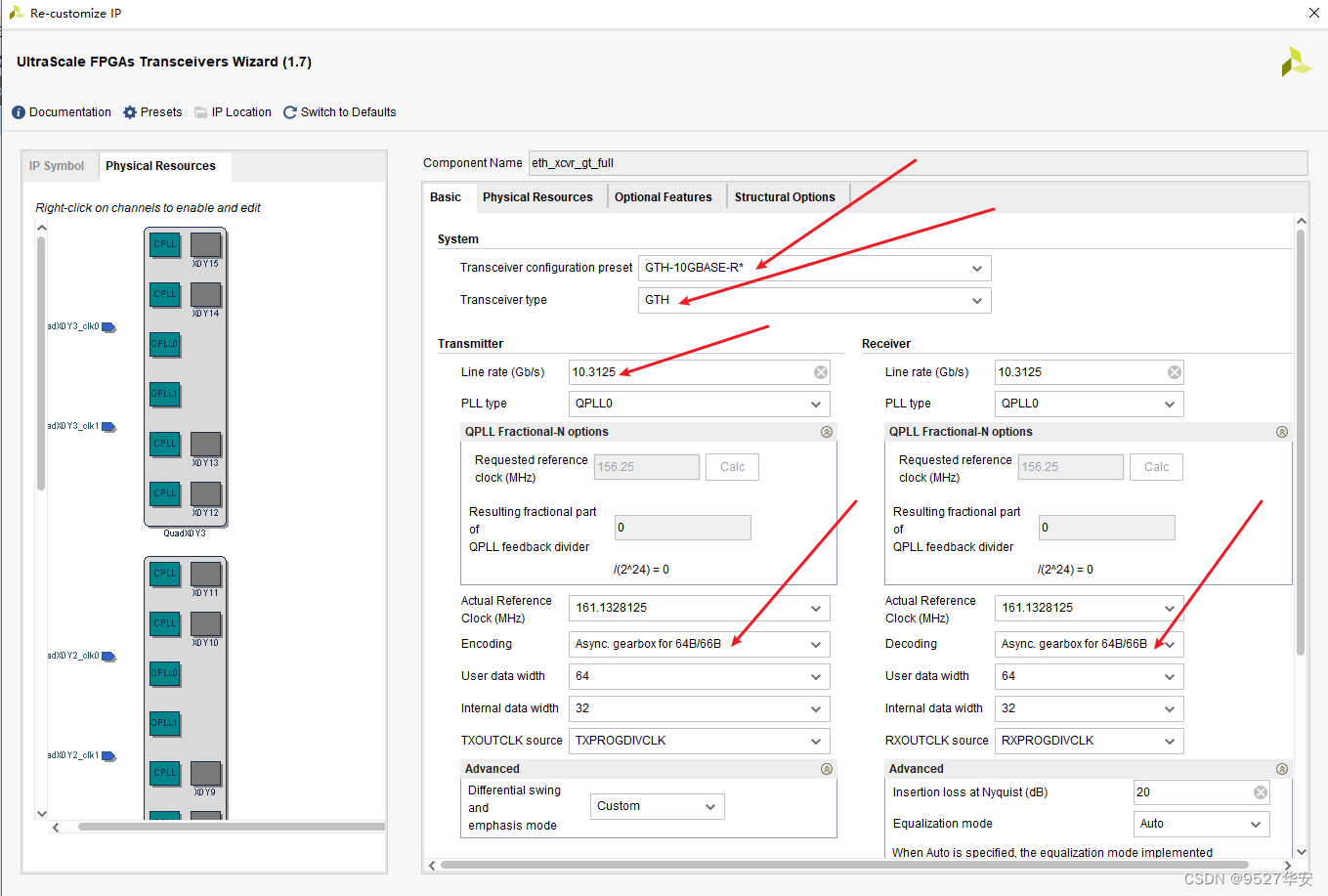Click the resources diagram horizontal scrollbar

tap(232, 827)
